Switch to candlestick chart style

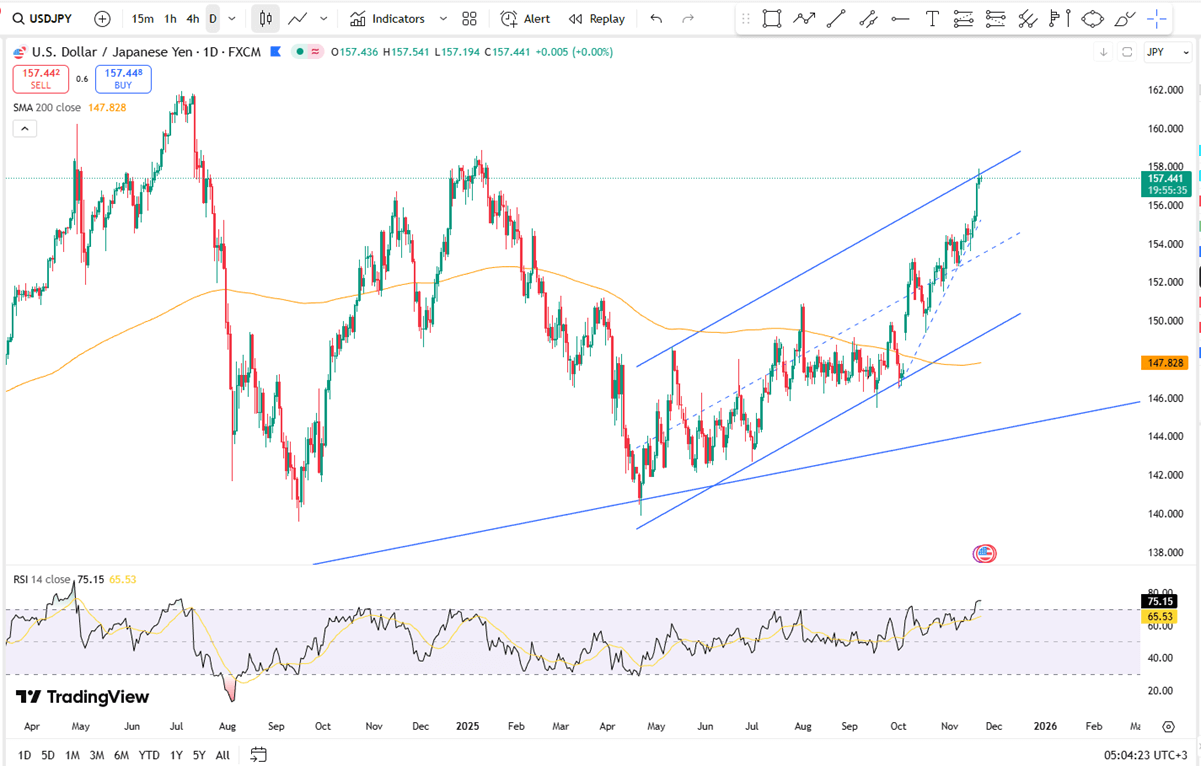tap(265, 19)
